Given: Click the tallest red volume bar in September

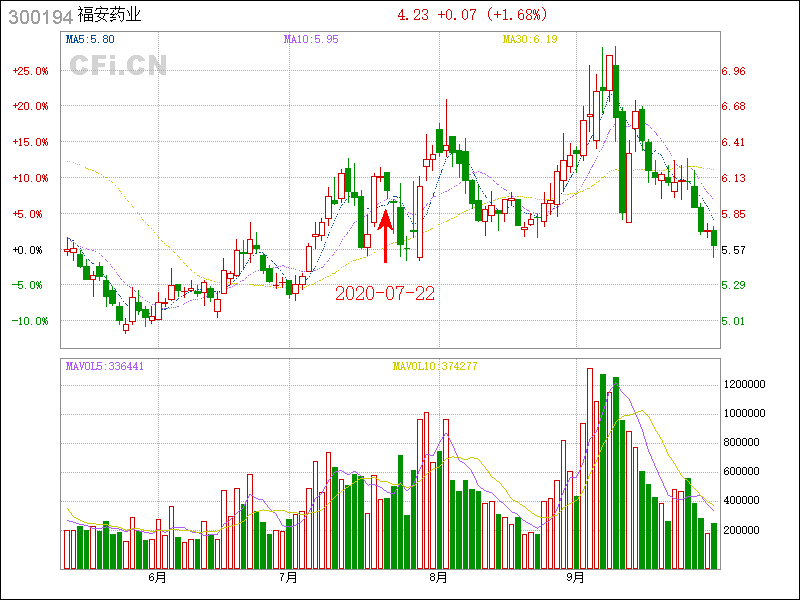Looking at the screenshot, I should coord(590,468).
